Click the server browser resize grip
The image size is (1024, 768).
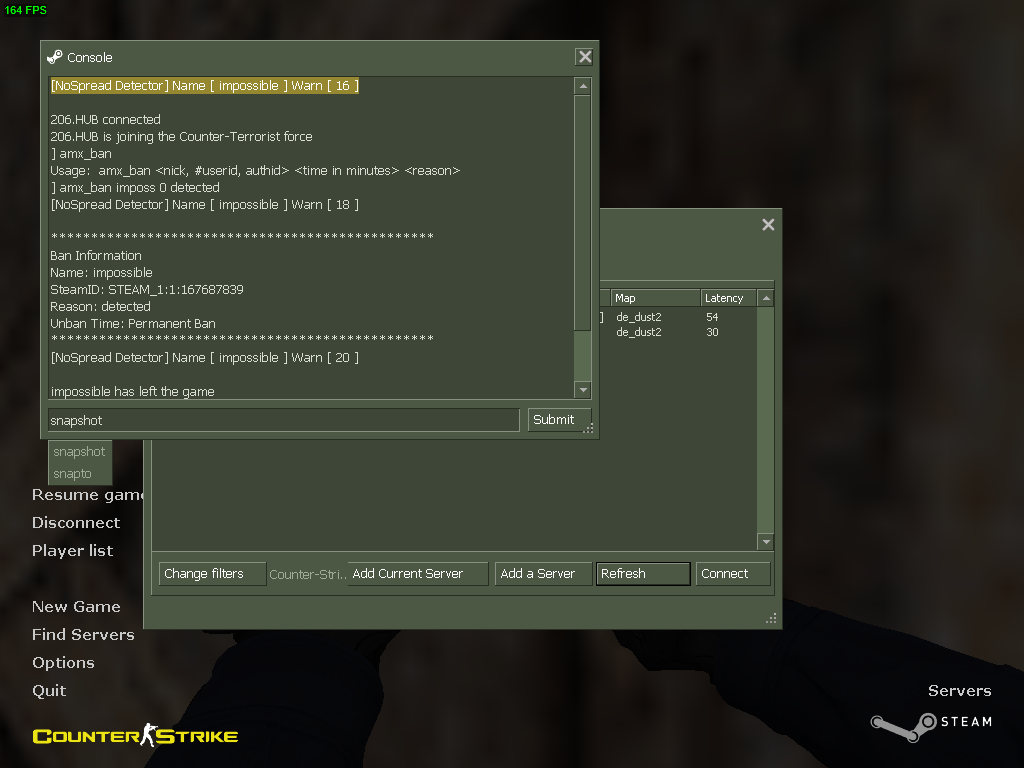(771, 618)
